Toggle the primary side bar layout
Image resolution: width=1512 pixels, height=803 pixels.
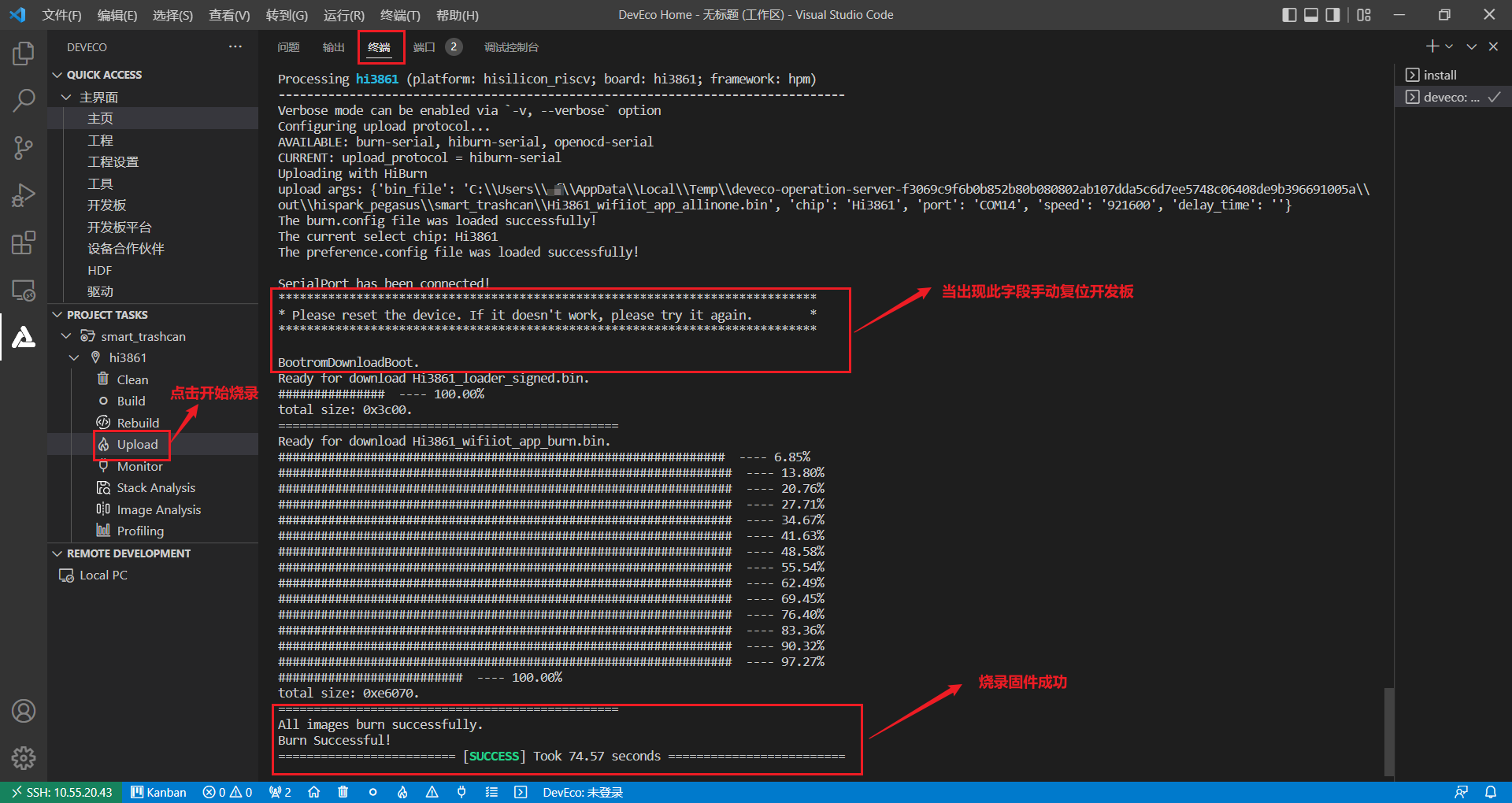pos(1289,15)
